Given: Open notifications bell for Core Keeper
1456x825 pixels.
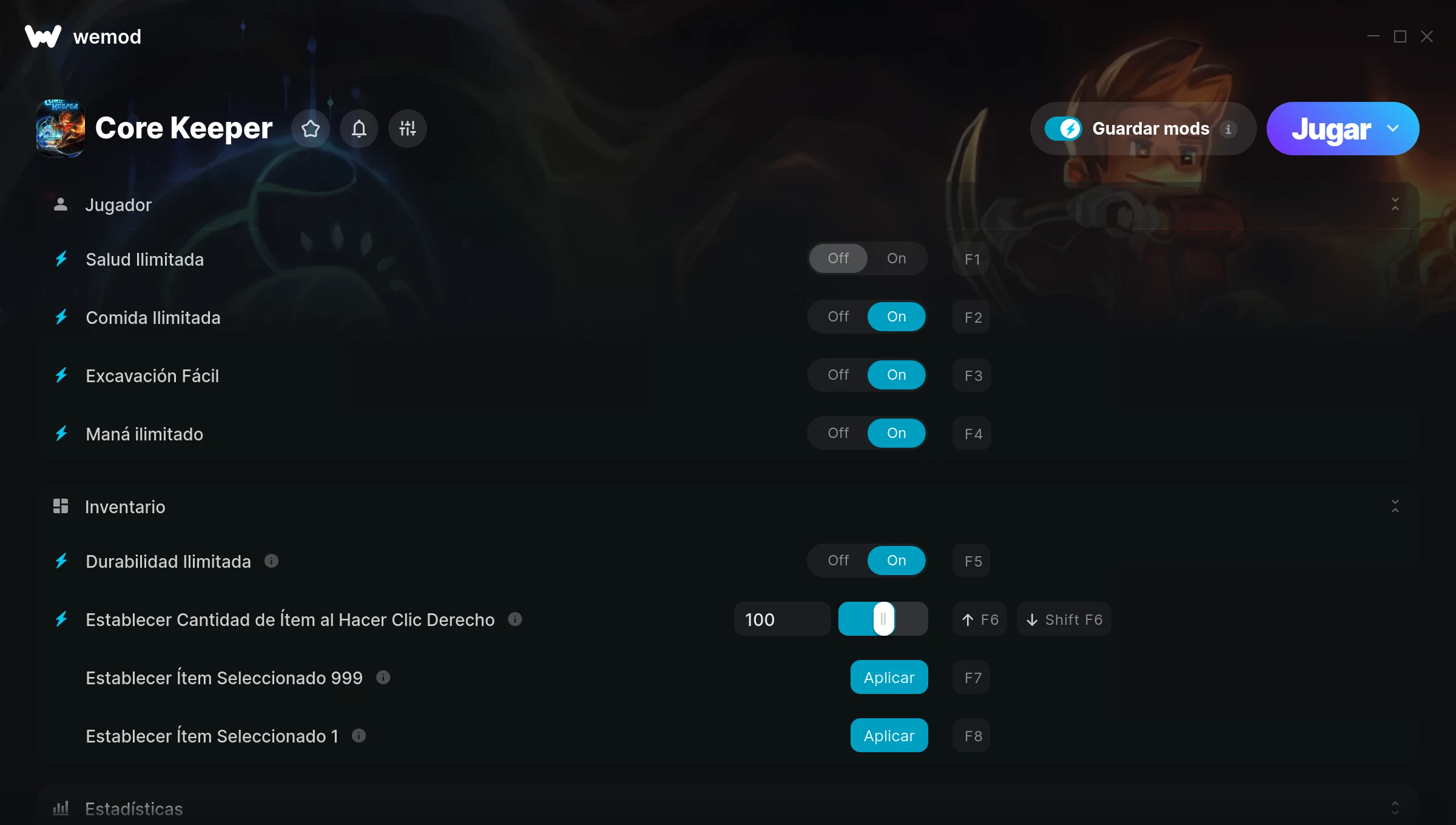Looking at the screenshot, I should (x=359, y=129).
